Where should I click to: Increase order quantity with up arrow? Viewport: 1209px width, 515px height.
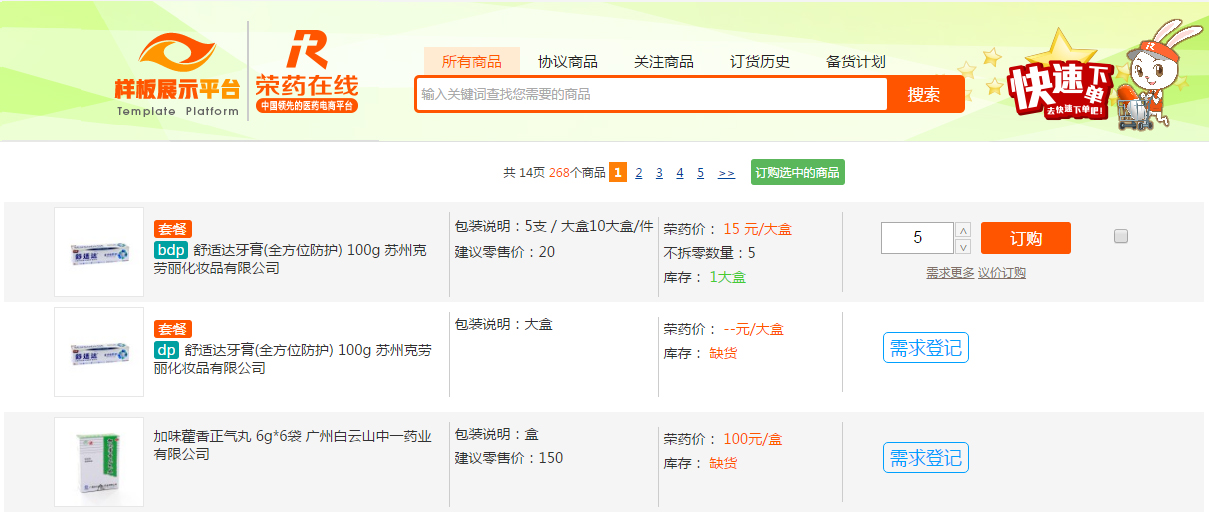963,230
